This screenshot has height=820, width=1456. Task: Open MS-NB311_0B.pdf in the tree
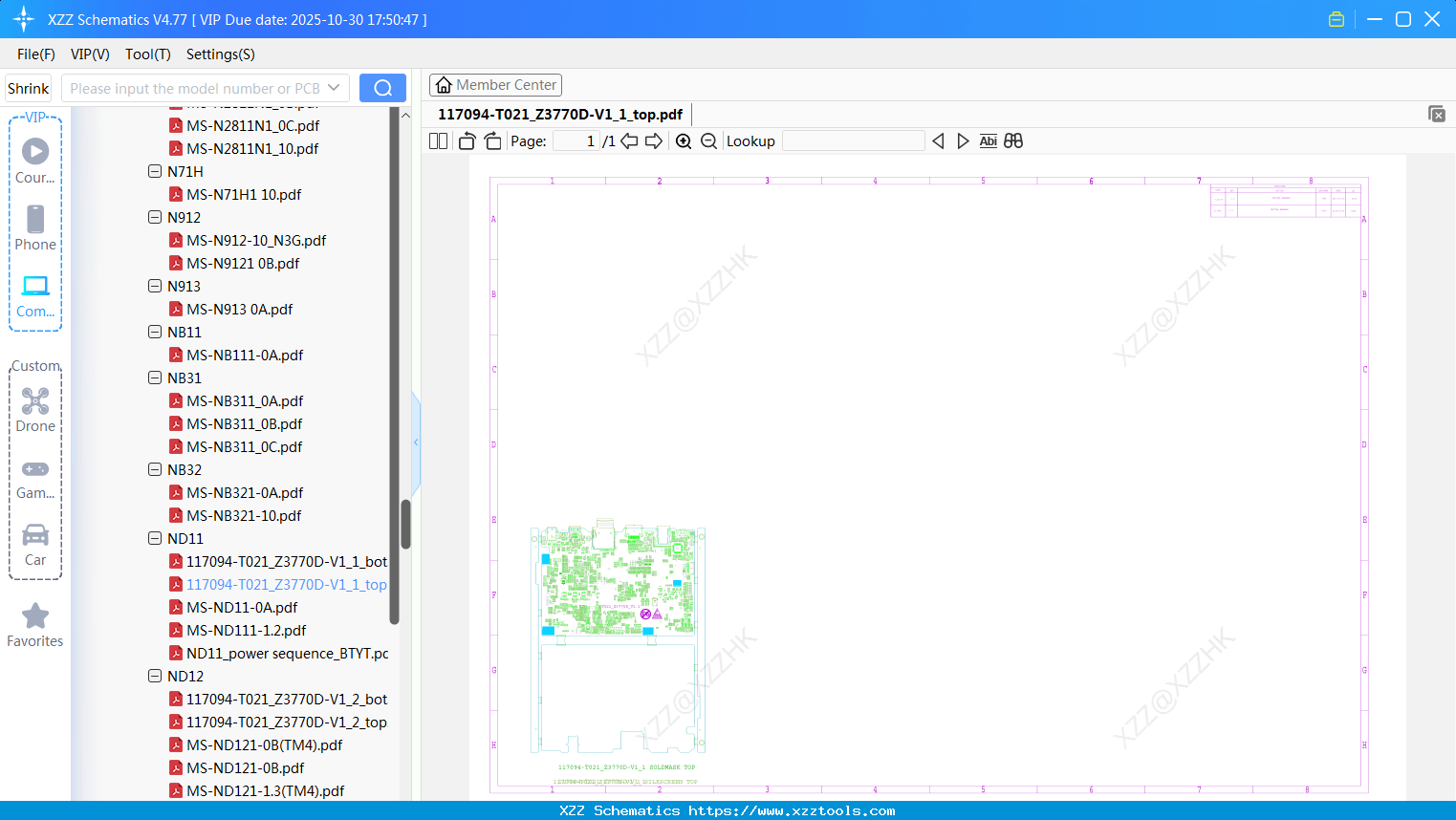point(236,424)
